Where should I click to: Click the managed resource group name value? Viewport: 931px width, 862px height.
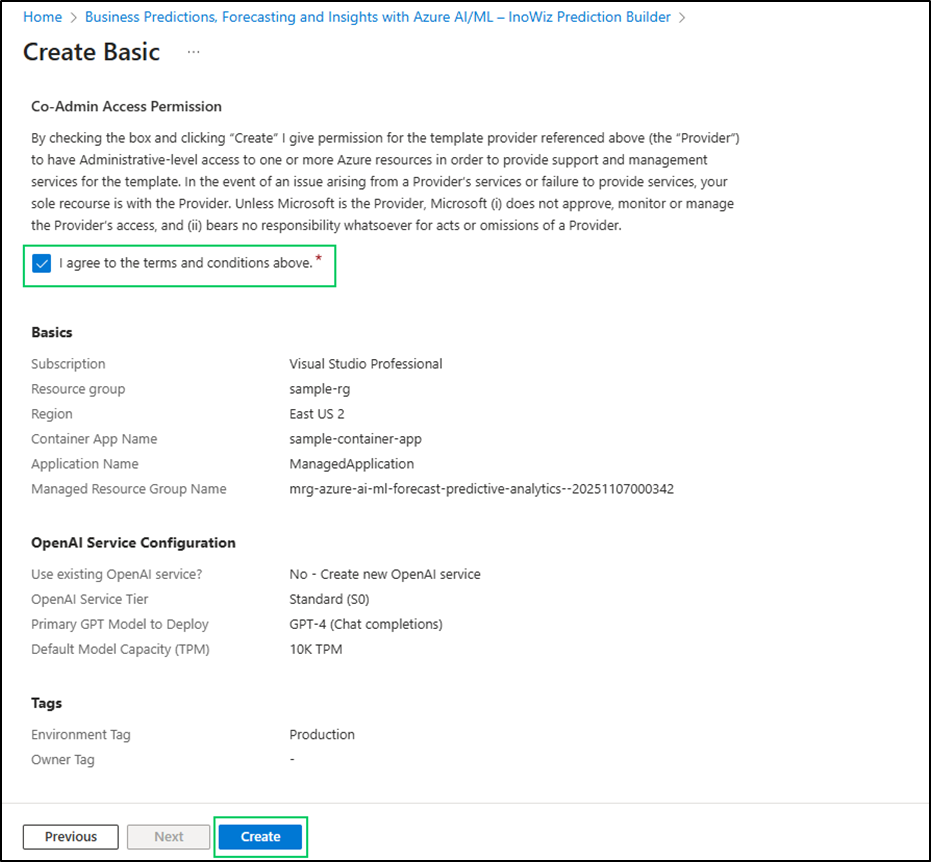(481, 489)
